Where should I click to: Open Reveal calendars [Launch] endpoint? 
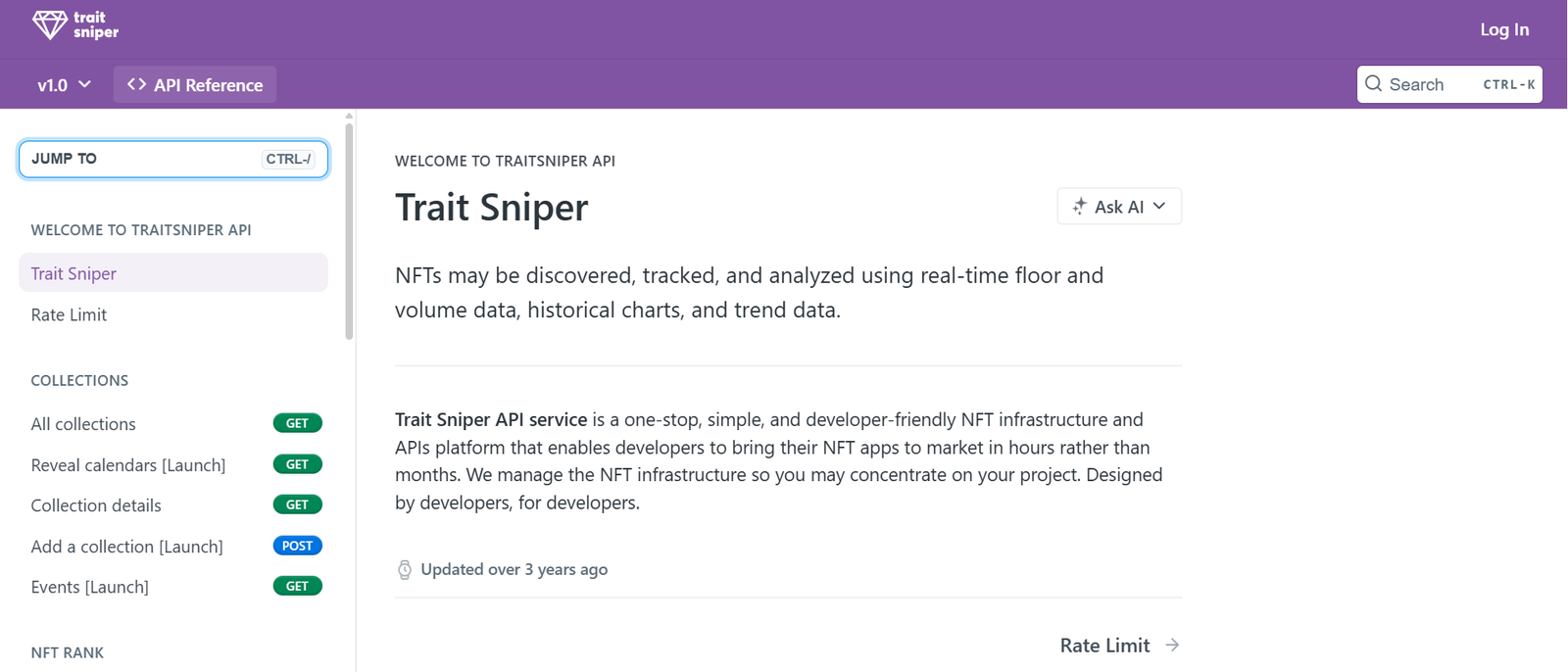(x=128, y=465)
